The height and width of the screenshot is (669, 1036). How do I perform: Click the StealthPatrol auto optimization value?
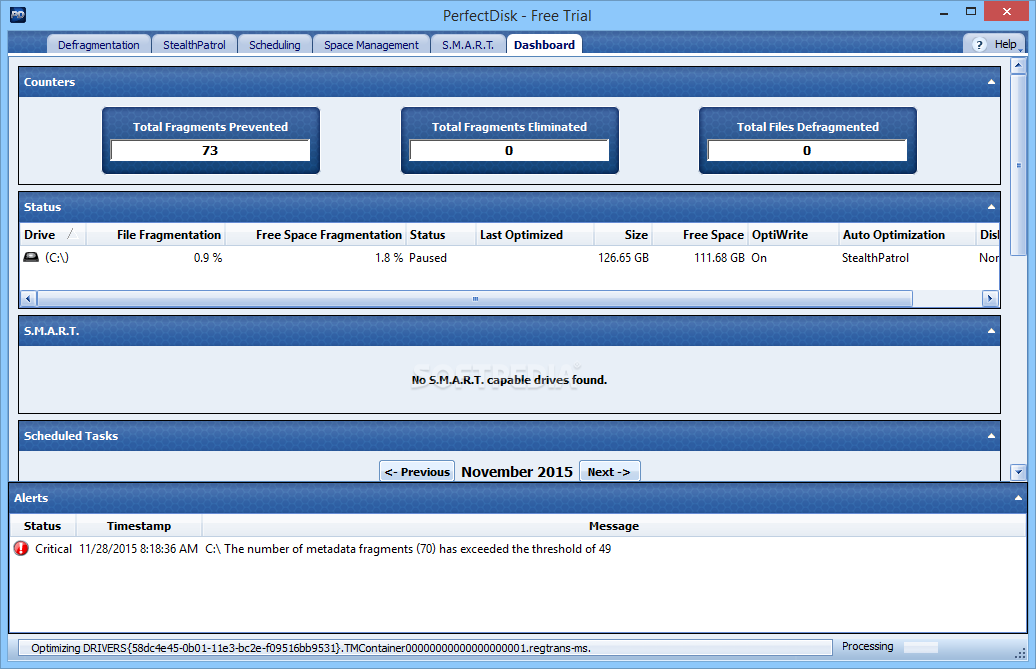(x=875, y=258)
